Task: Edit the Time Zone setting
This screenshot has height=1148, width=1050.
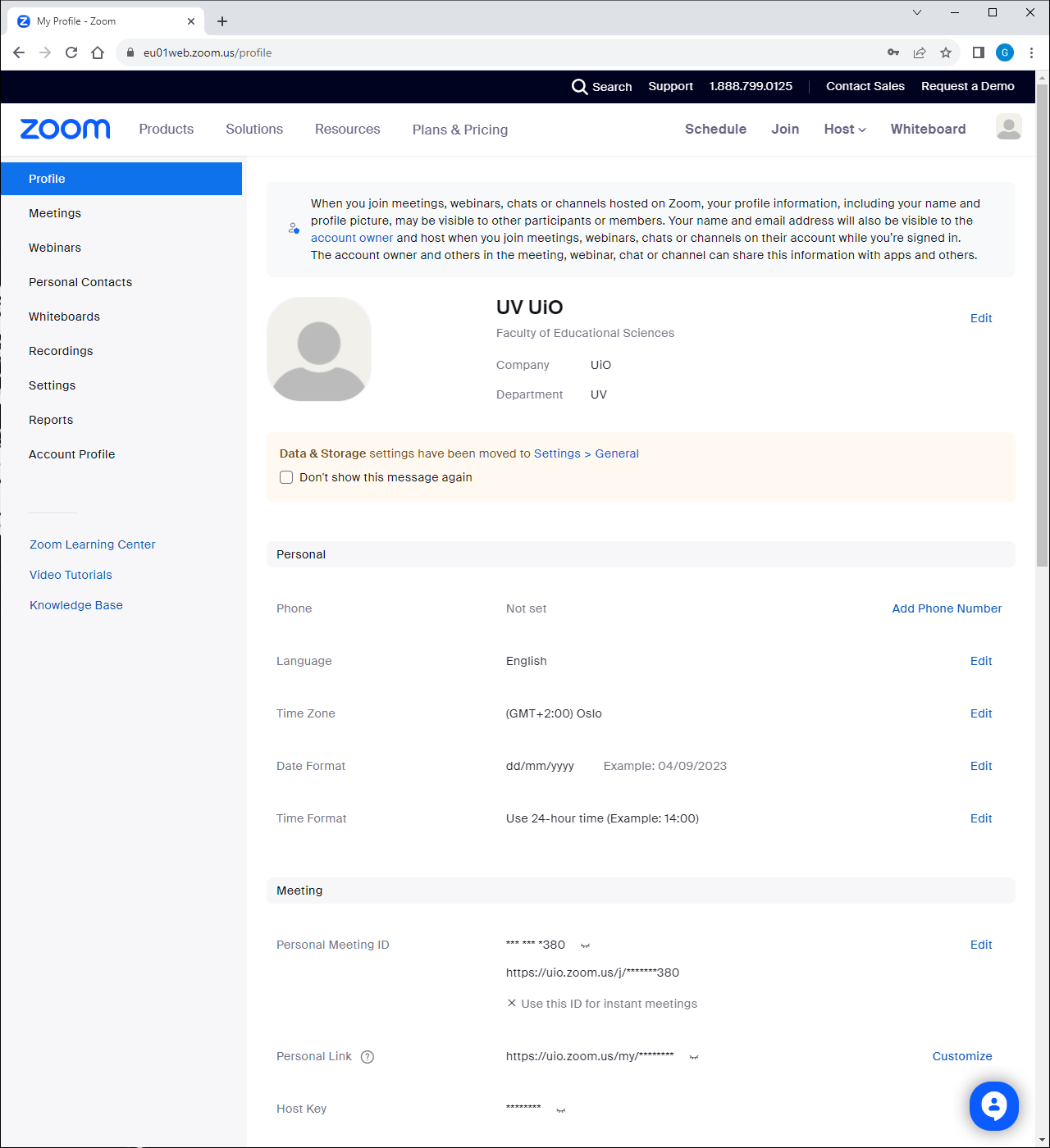Action: pos(981,713)
